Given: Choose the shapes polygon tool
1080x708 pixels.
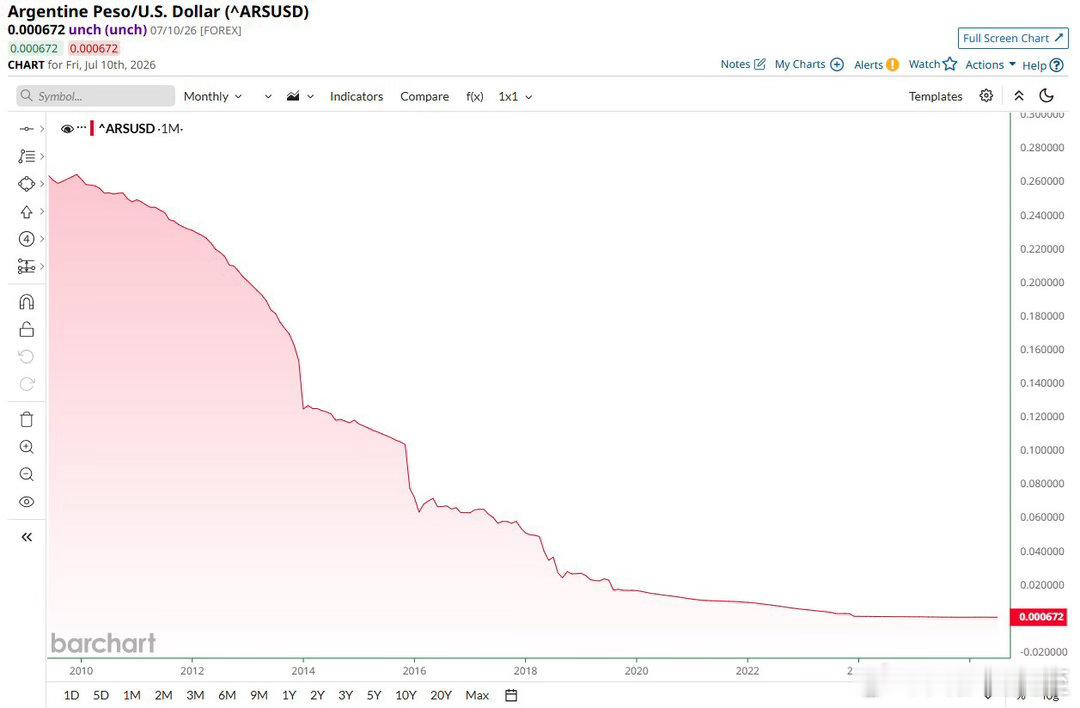Looking at the screenshot, I should [26, 184].
